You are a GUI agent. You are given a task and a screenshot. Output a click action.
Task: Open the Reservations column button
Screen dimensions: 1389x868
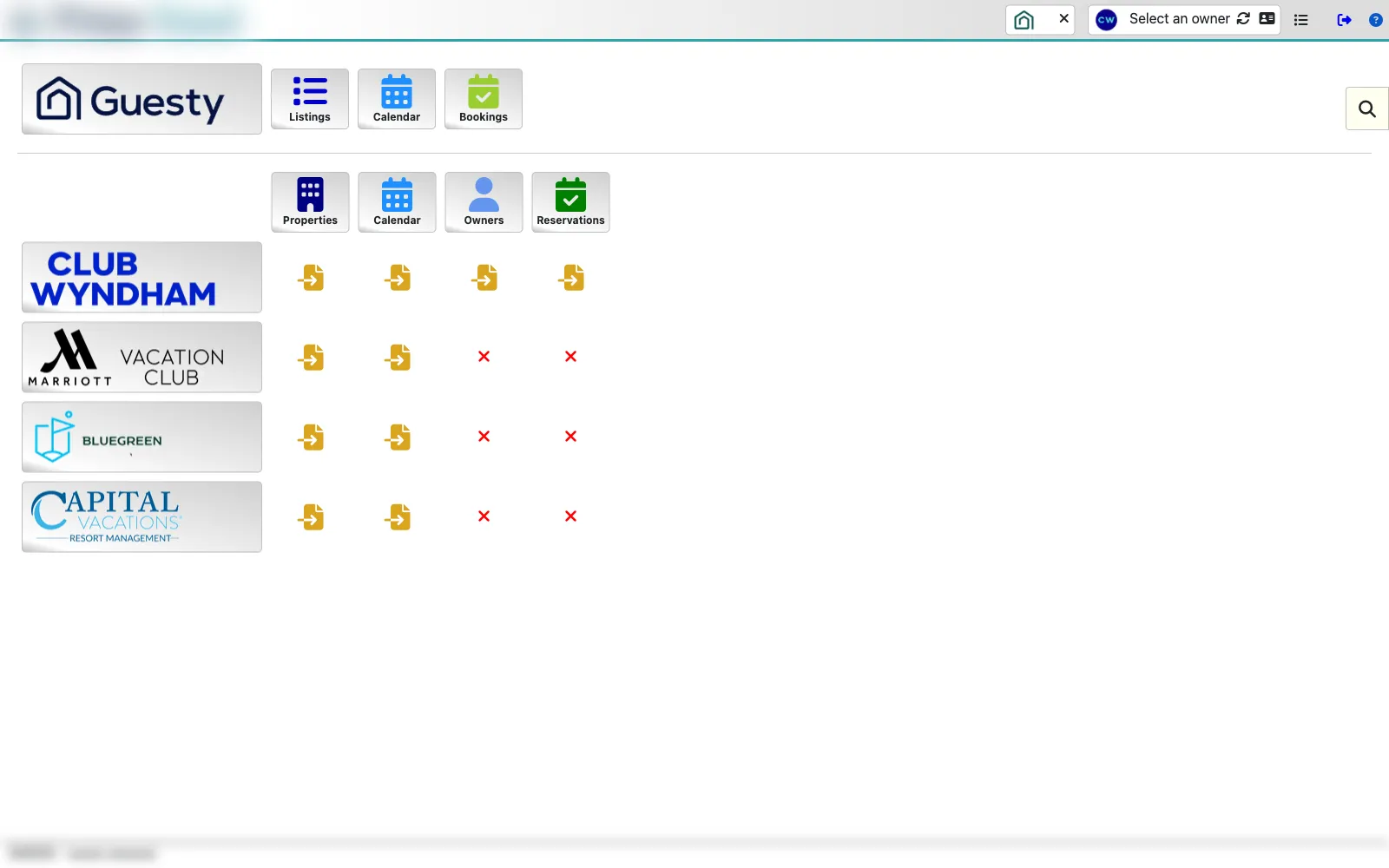pyautogui.click(x=570, y=202)
